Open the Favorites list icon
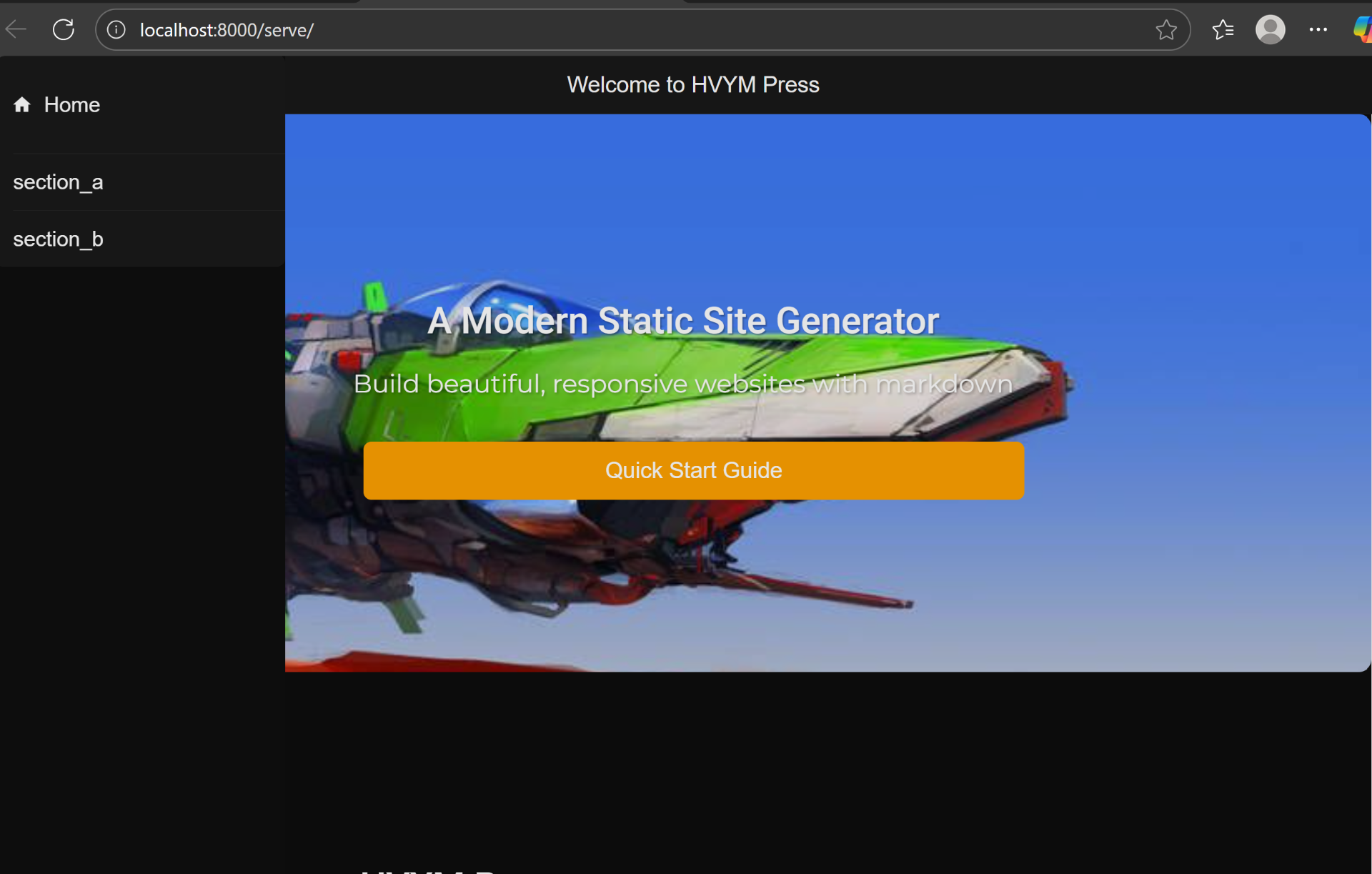The height and width of the screenshot is (874, 1372). coord(1223,30)
